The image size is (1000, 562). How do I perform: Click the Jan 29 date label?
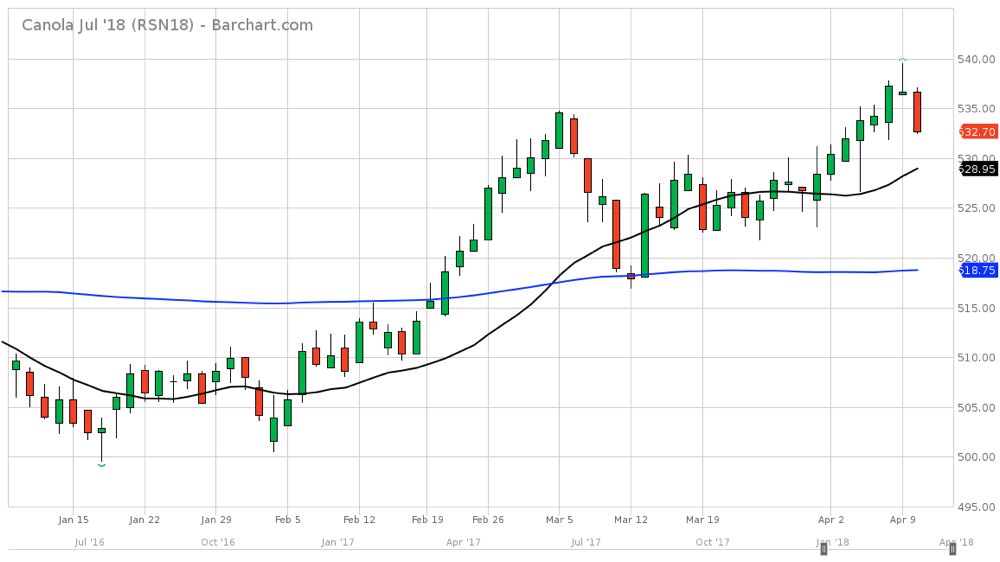point(216,519)
